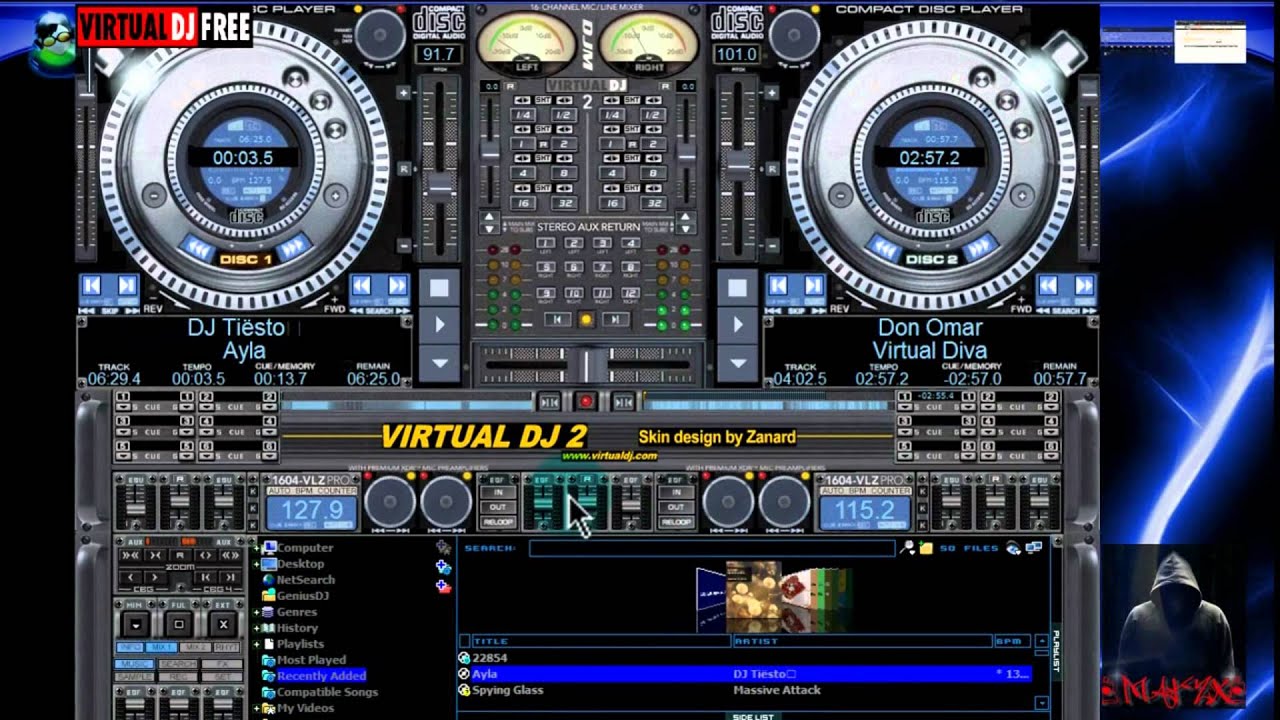Click the search options magnifier icon
The height and width of the screenshot is (720, 1280).
pos(908,548)
